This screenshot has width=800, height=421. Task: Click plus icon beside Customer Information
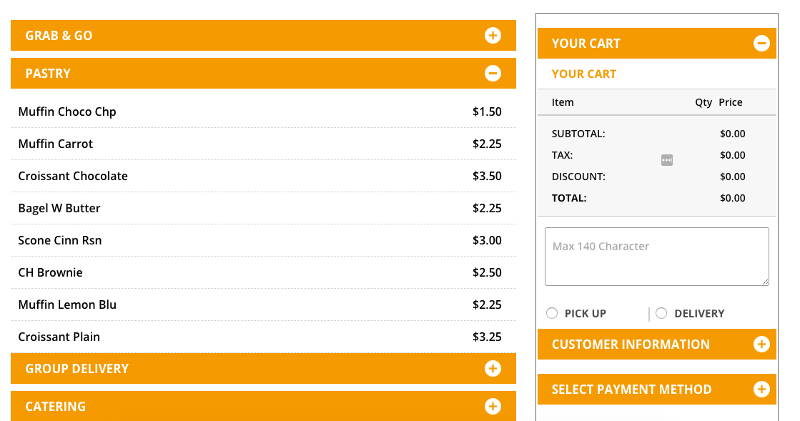tap(761, 344)
